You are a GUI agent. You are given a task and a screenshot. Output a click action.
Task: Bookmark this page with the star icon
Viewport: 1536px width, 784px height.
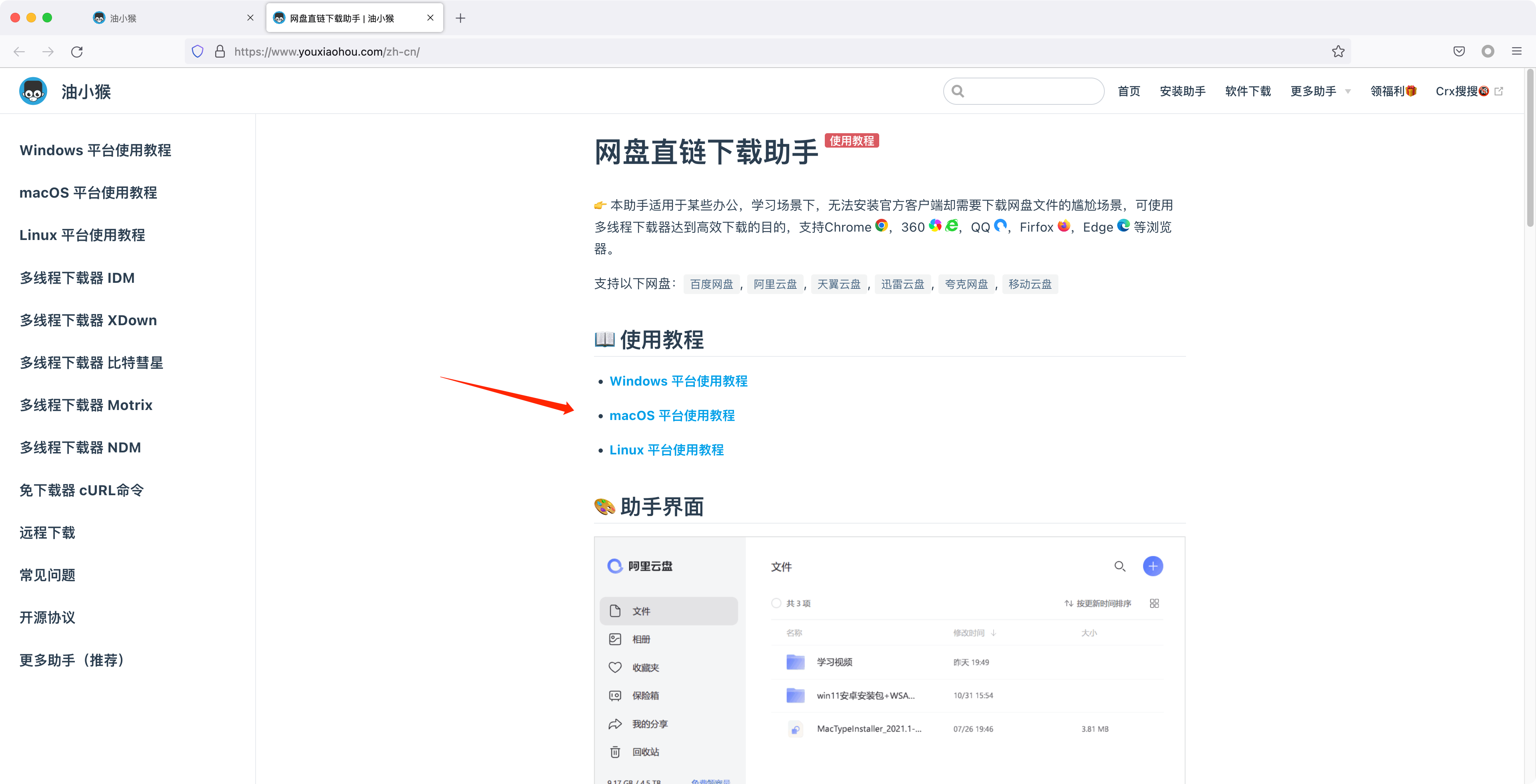click(x=1338, y=52)
